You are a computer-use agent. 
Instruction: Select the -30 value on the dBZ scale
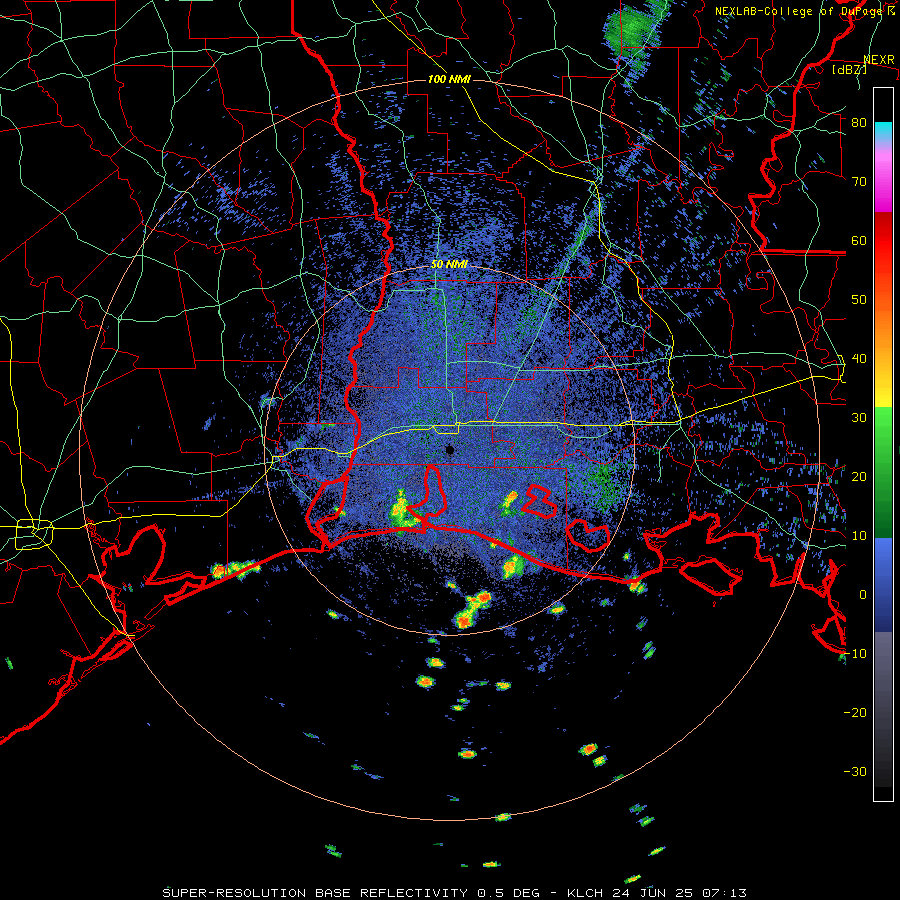[x=855, y=772]
